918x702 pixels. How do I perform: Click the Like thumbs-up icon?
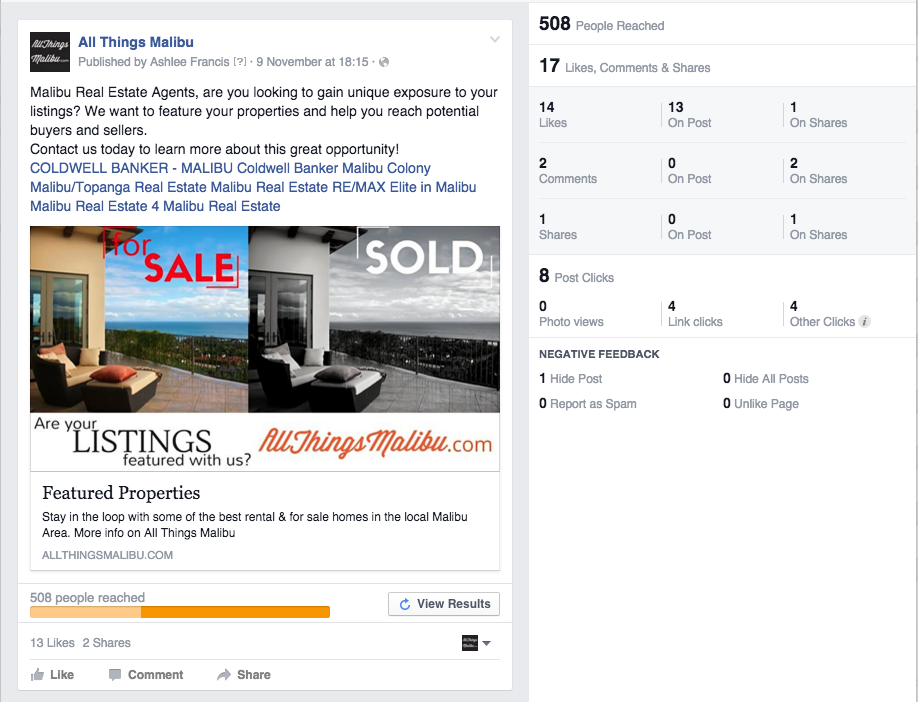[x=38, y=675]
